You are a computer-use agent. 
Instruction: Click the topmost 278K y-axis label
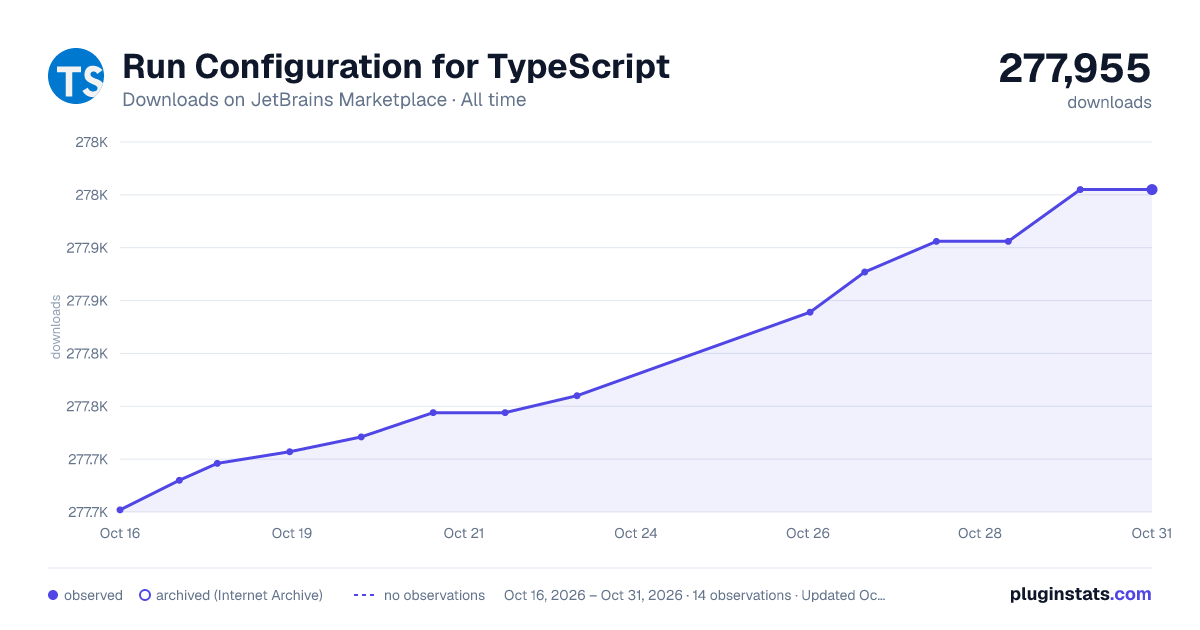92,142
